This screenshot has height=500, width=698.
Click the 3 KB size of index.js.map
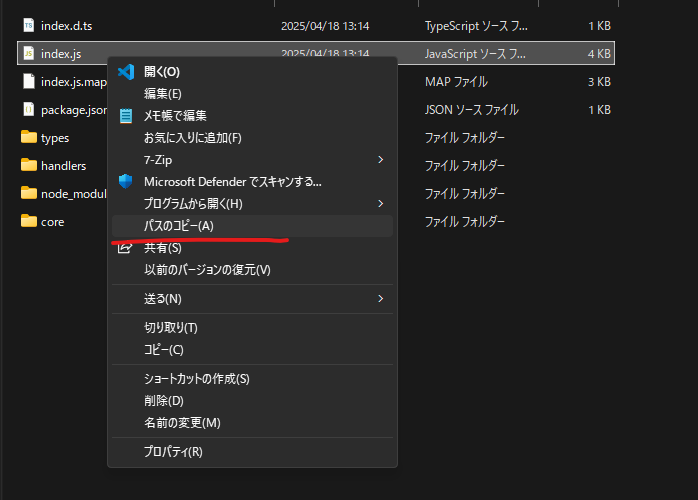pyautogui.click(x=599, y=82)
